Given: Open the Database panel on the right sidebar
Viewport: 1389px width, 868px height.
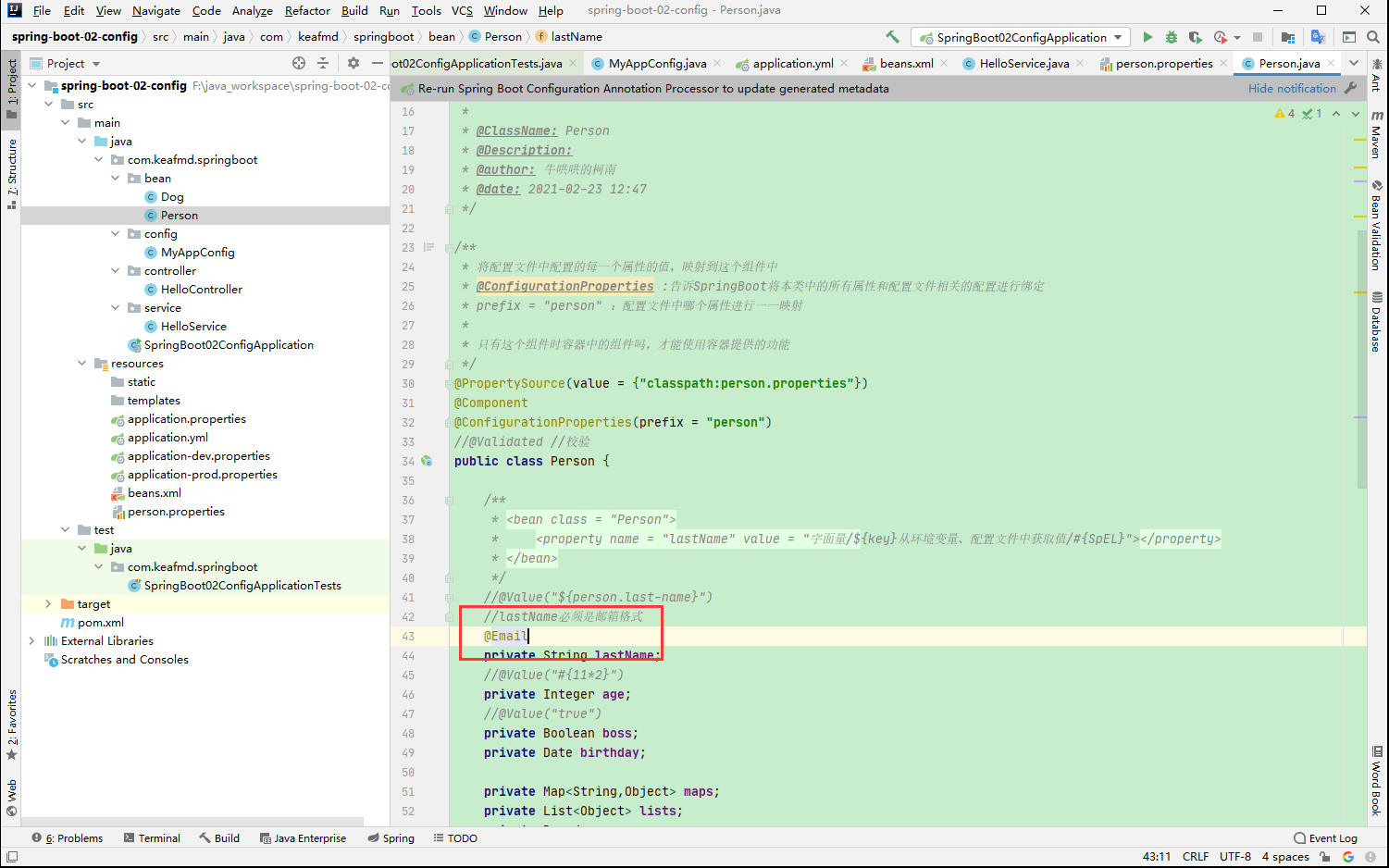Looking at the screenshot, I should coord(1378,324).
